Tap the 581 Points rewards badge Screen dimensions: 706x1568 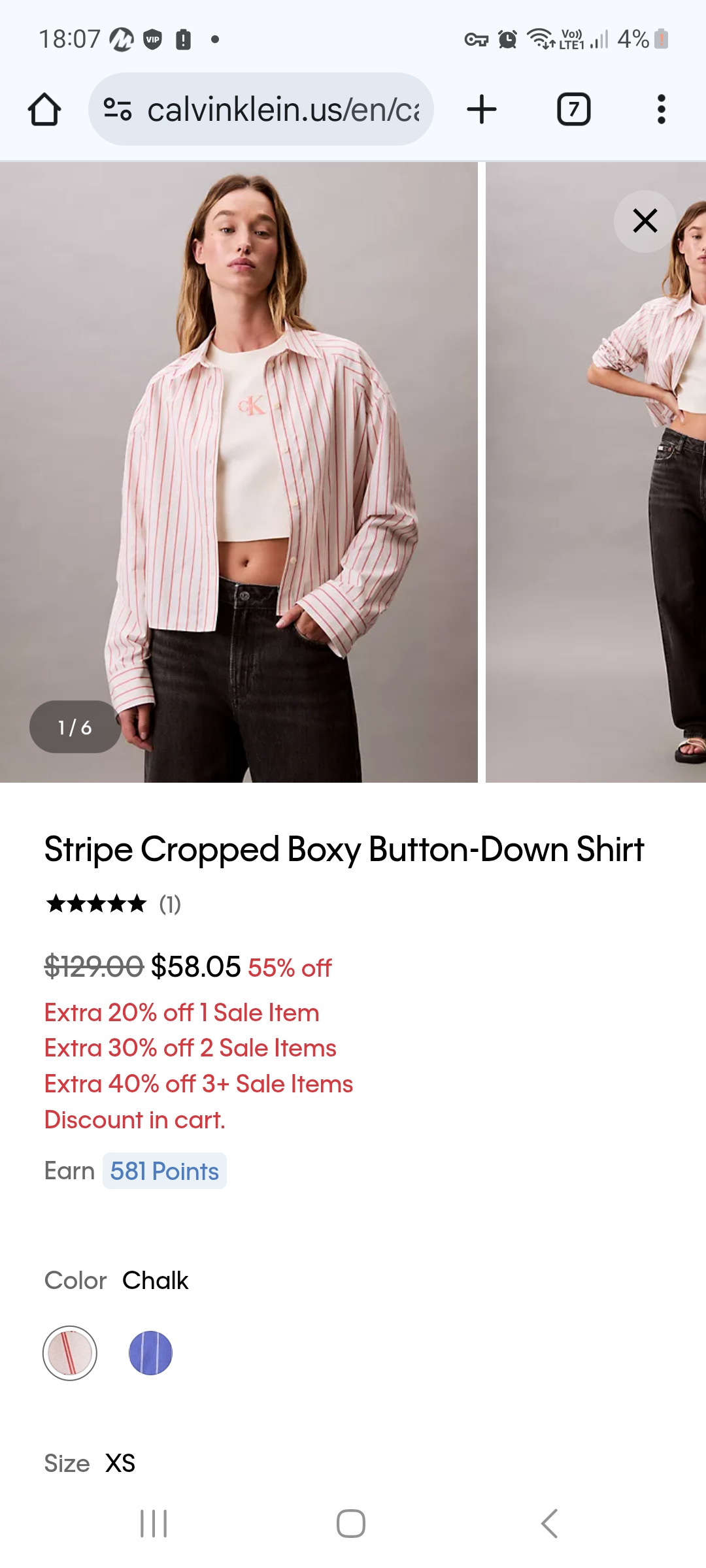[x=165, y=1171]
